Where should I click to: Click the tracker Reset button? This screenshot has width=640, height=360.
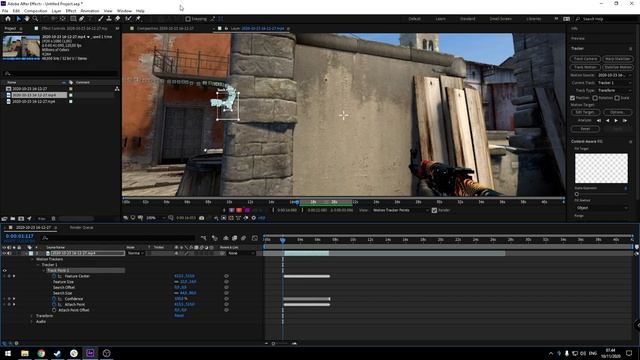(x=585, y=129)
